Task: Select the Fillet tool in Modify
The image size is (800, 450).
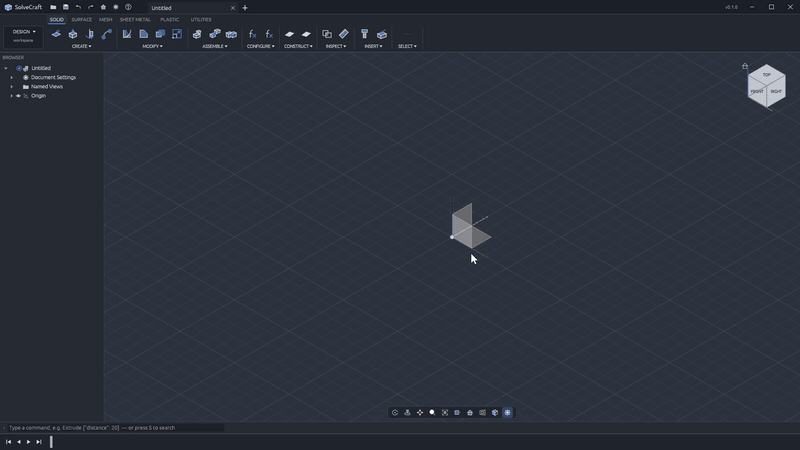Action: click(127, 34)
